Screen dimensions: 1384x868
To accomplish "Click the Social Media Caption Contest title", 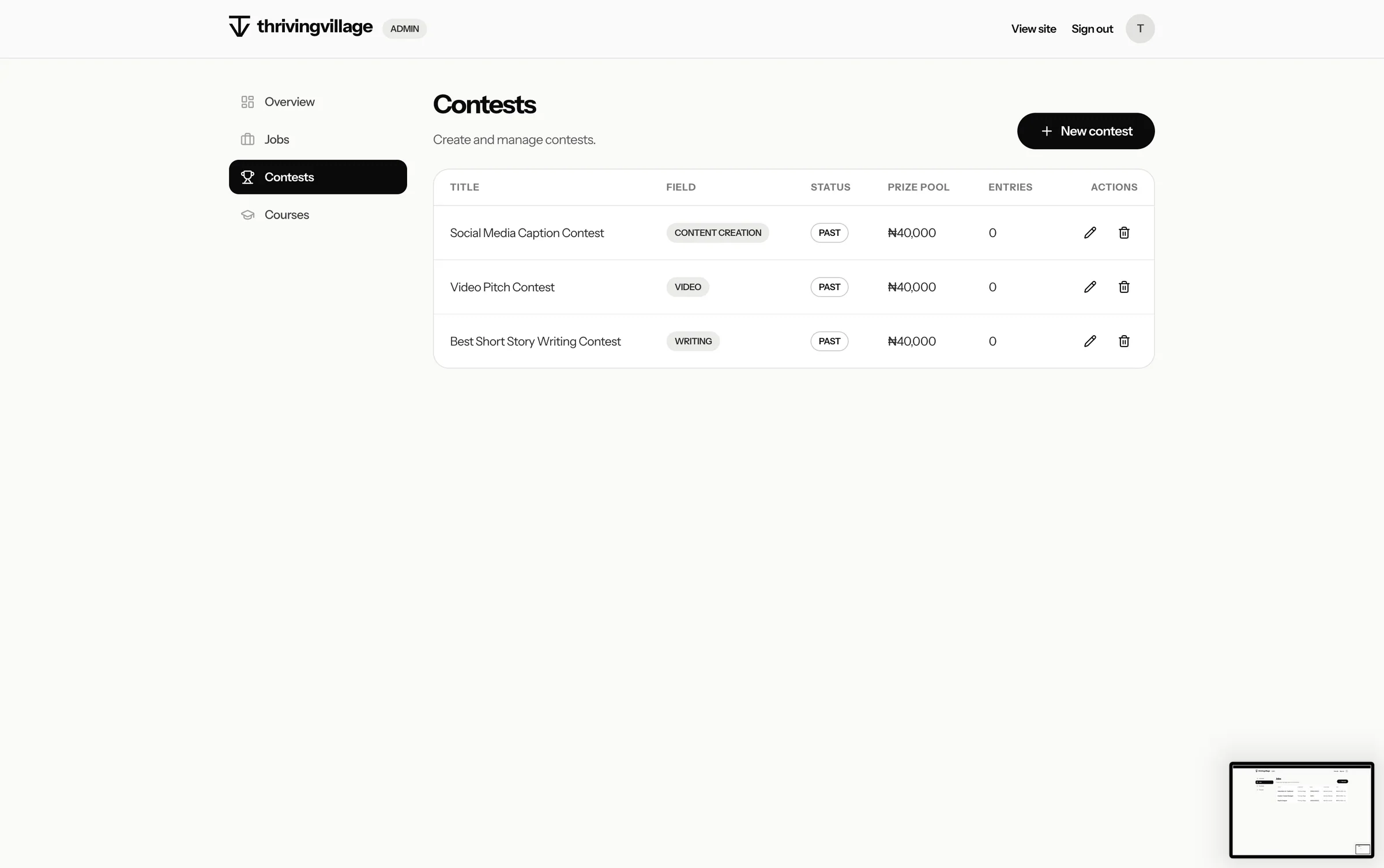I will click(x=526, y=233).
